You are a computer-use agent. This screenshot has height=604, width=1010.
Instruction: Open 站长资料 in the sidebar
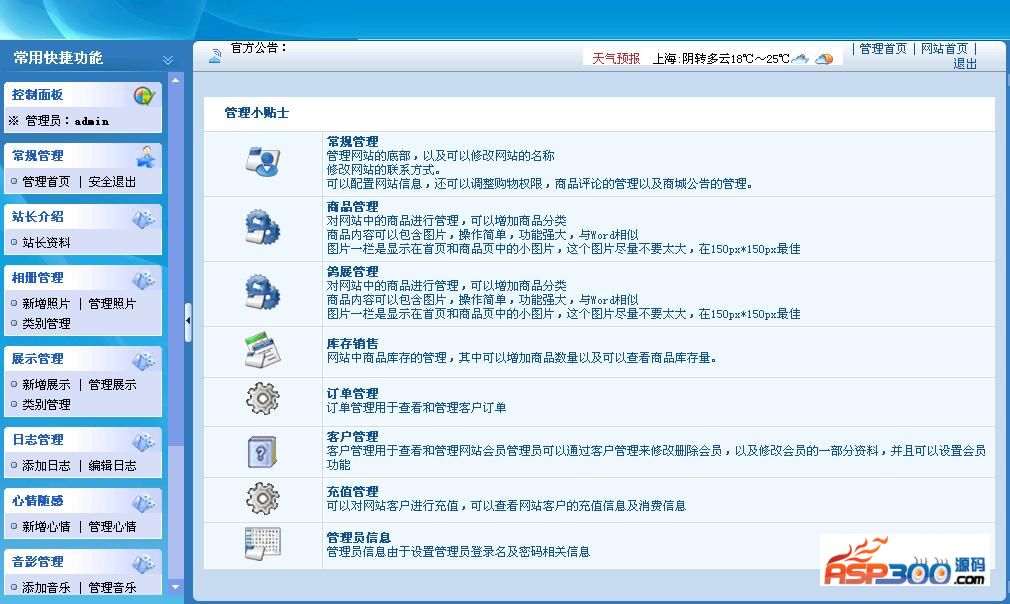coord(46,243)
